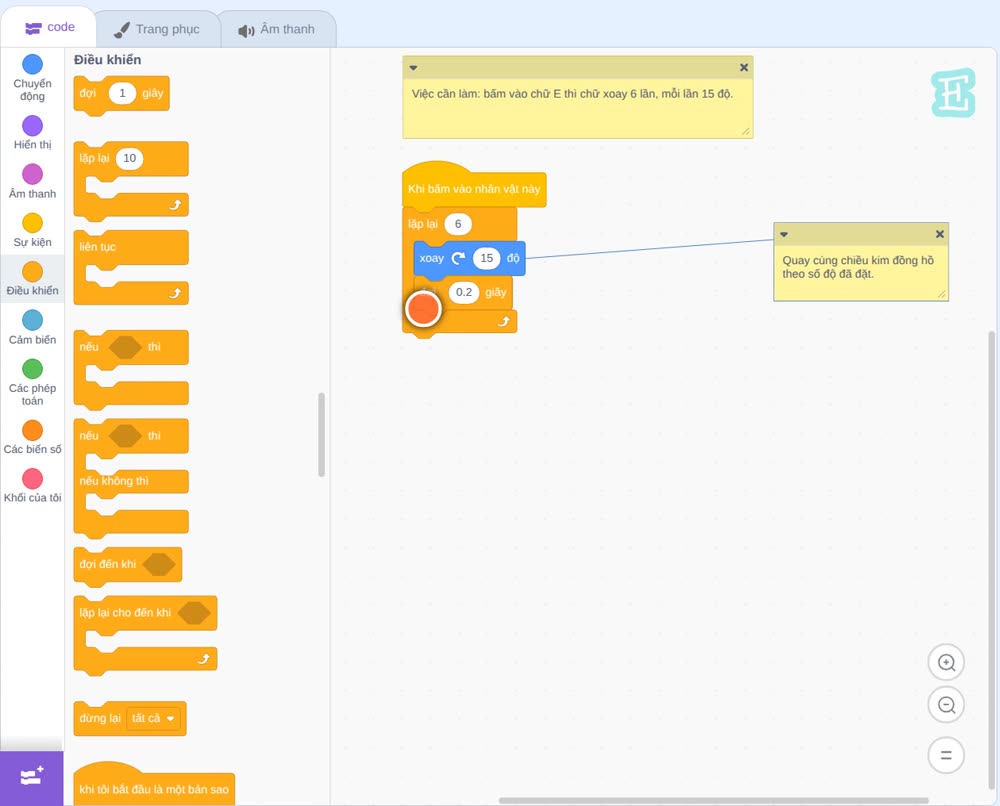
Task: Open the Chuyển động blocks category
Action: [x=32, y=78]
